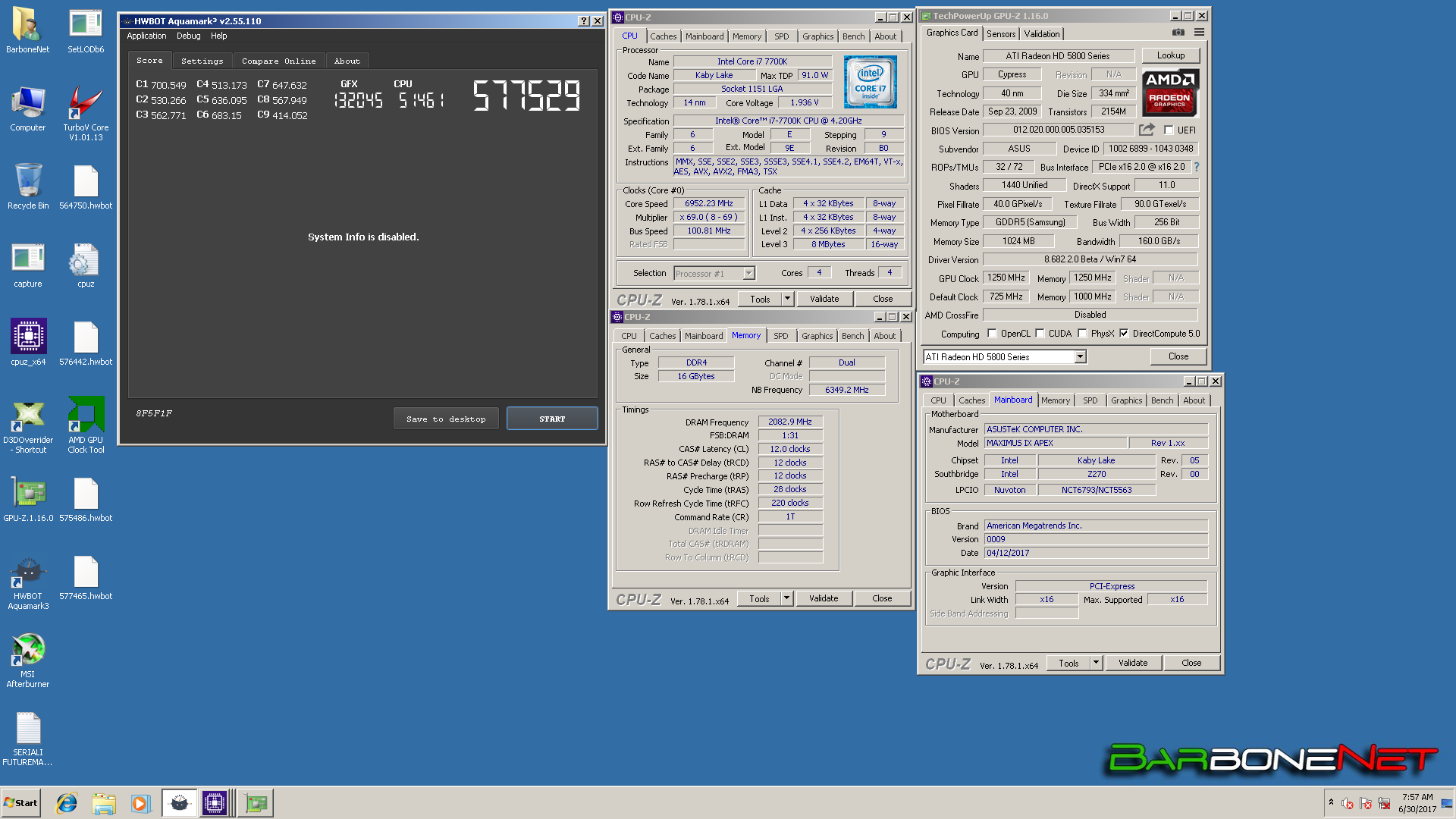1456x819 pixels.
Task: Expand Tools dropdown arrow in CPU-Z Memory window
Action: (x=786, y=598)
